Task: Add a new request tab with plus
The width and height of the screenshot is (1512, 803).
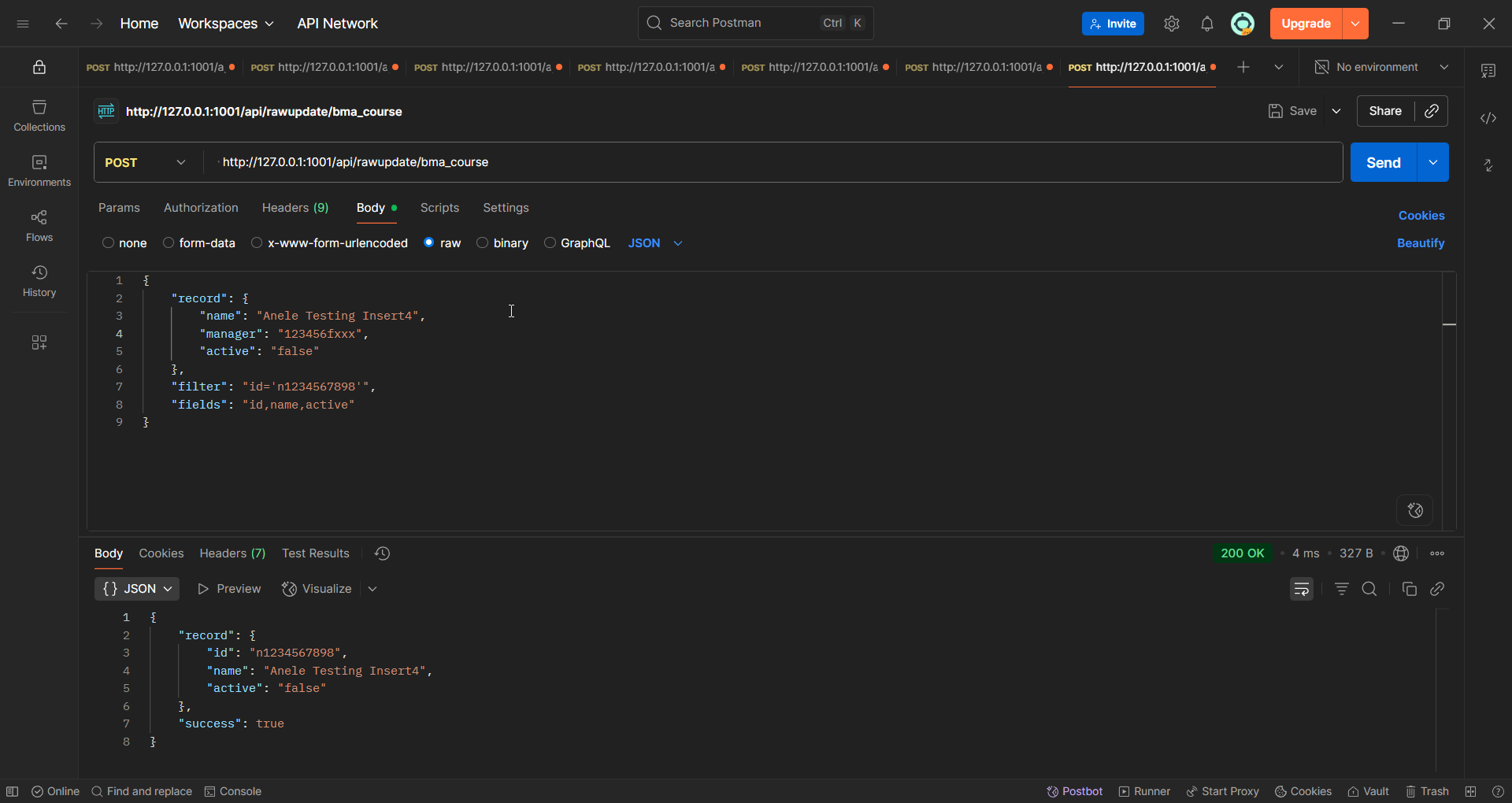Action: point(1243,67)
